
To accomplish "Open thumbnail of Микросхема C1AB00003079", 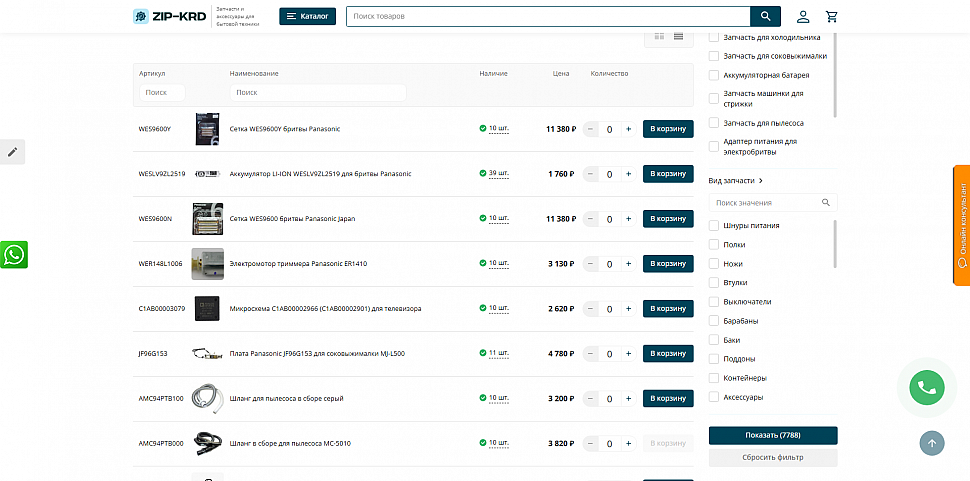I will click(x=207, y=309).
